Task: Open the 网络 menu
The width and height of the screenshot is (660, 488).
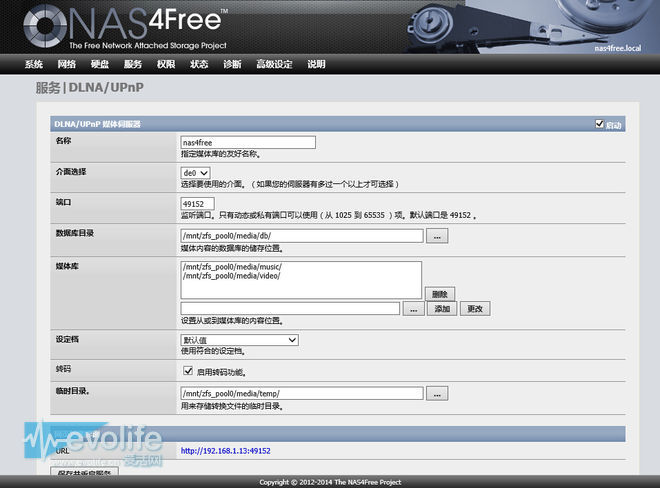Action: [x=67, y=64]
